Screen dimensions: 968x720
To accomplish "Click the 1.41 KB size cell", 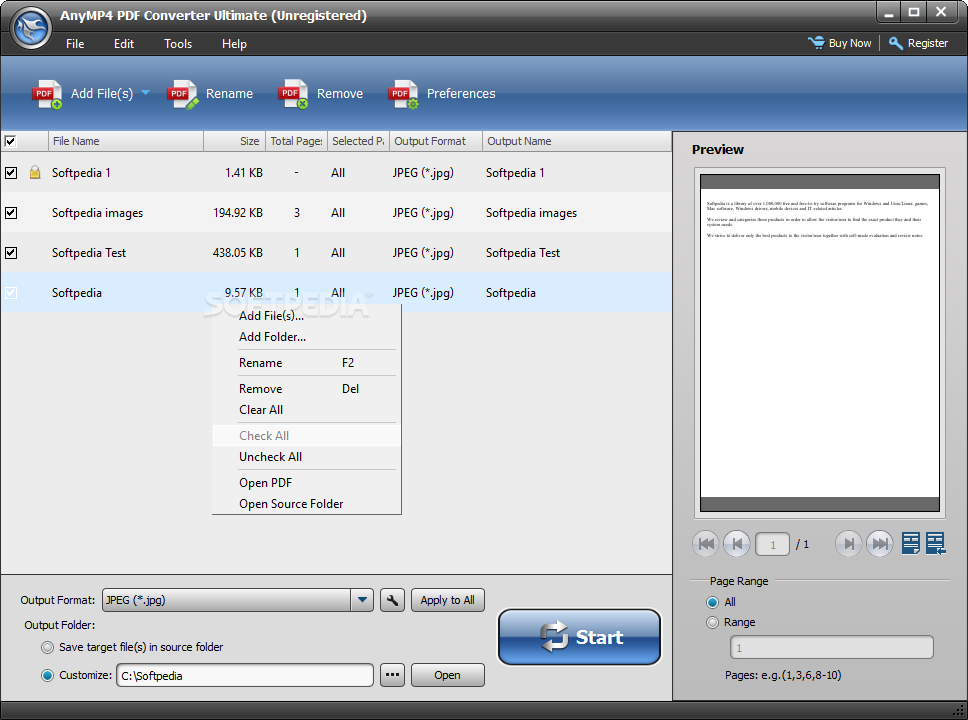I will [x=244, y=173].
